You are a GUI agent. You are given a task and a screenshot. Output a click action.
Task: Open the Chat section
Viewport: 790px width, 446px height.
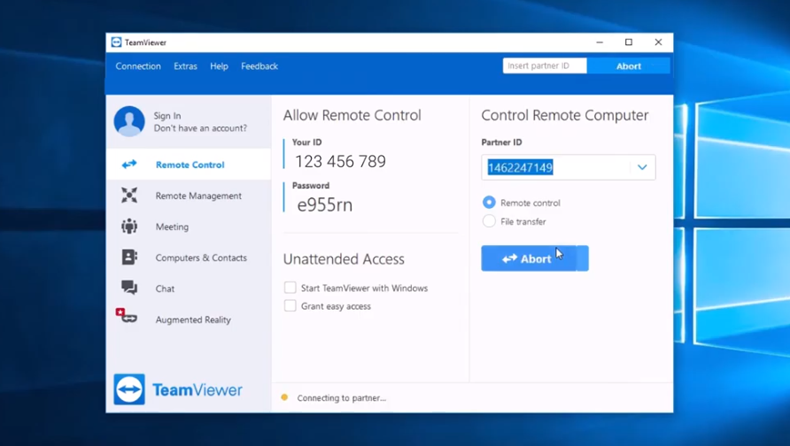pyautogui.click(x=188, y=289)
